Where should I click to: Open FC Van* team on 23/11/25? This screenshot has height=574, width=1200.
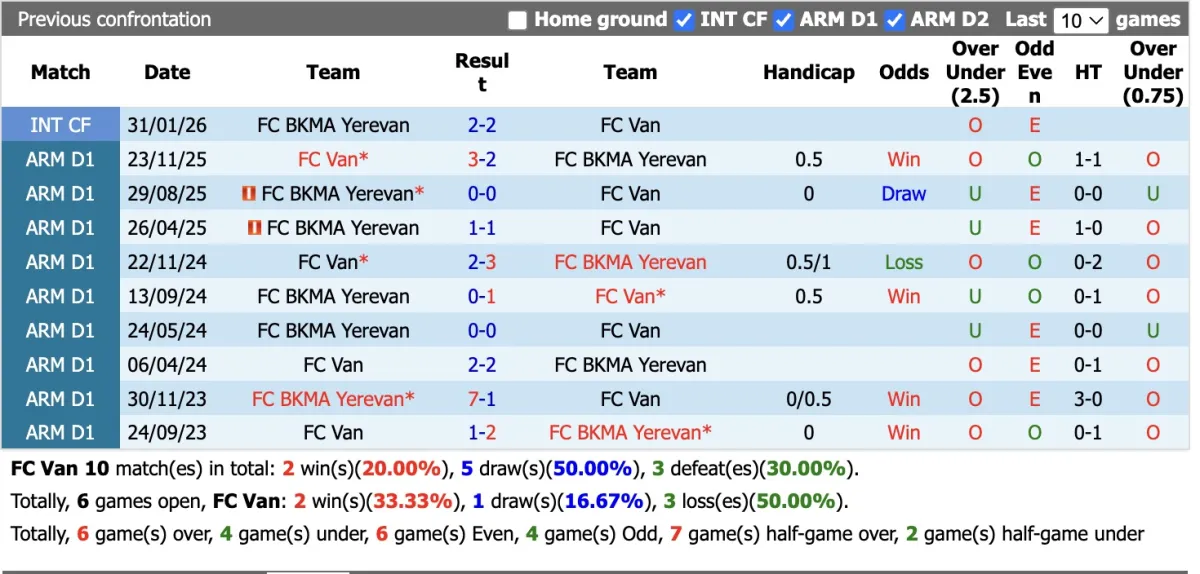tap(333, 159)
